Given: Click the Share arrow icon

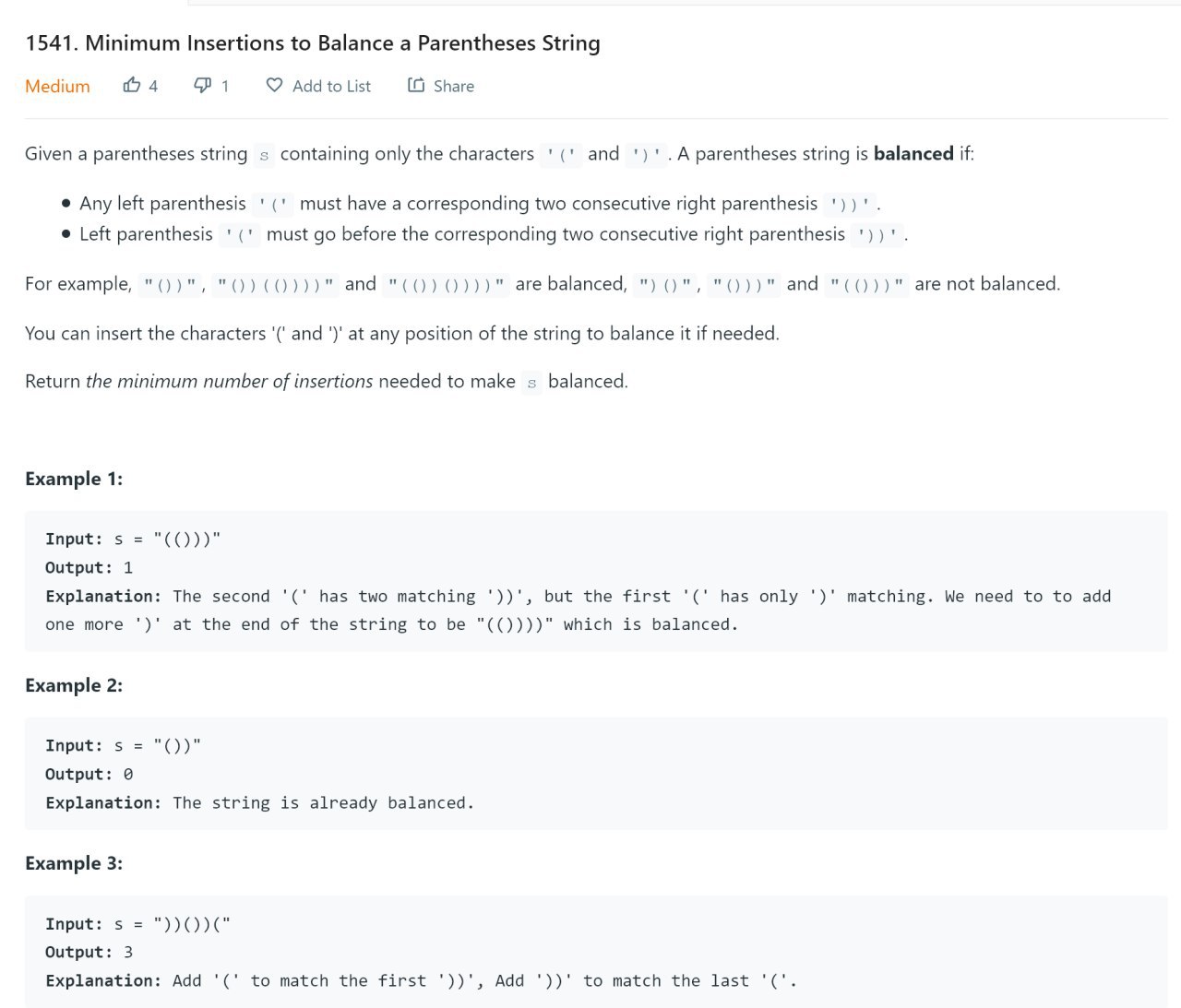Looking at the screenshot, I should [x=416, y=85].
